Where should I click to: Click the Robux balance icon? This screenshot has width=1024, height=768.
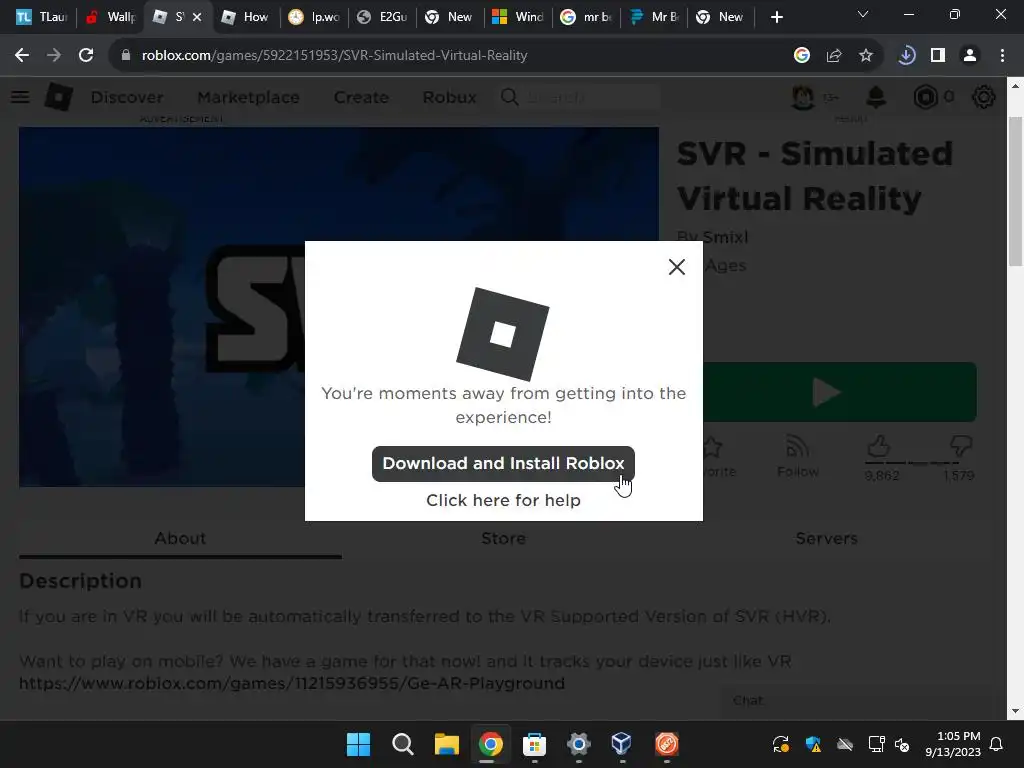click(925, 97)
